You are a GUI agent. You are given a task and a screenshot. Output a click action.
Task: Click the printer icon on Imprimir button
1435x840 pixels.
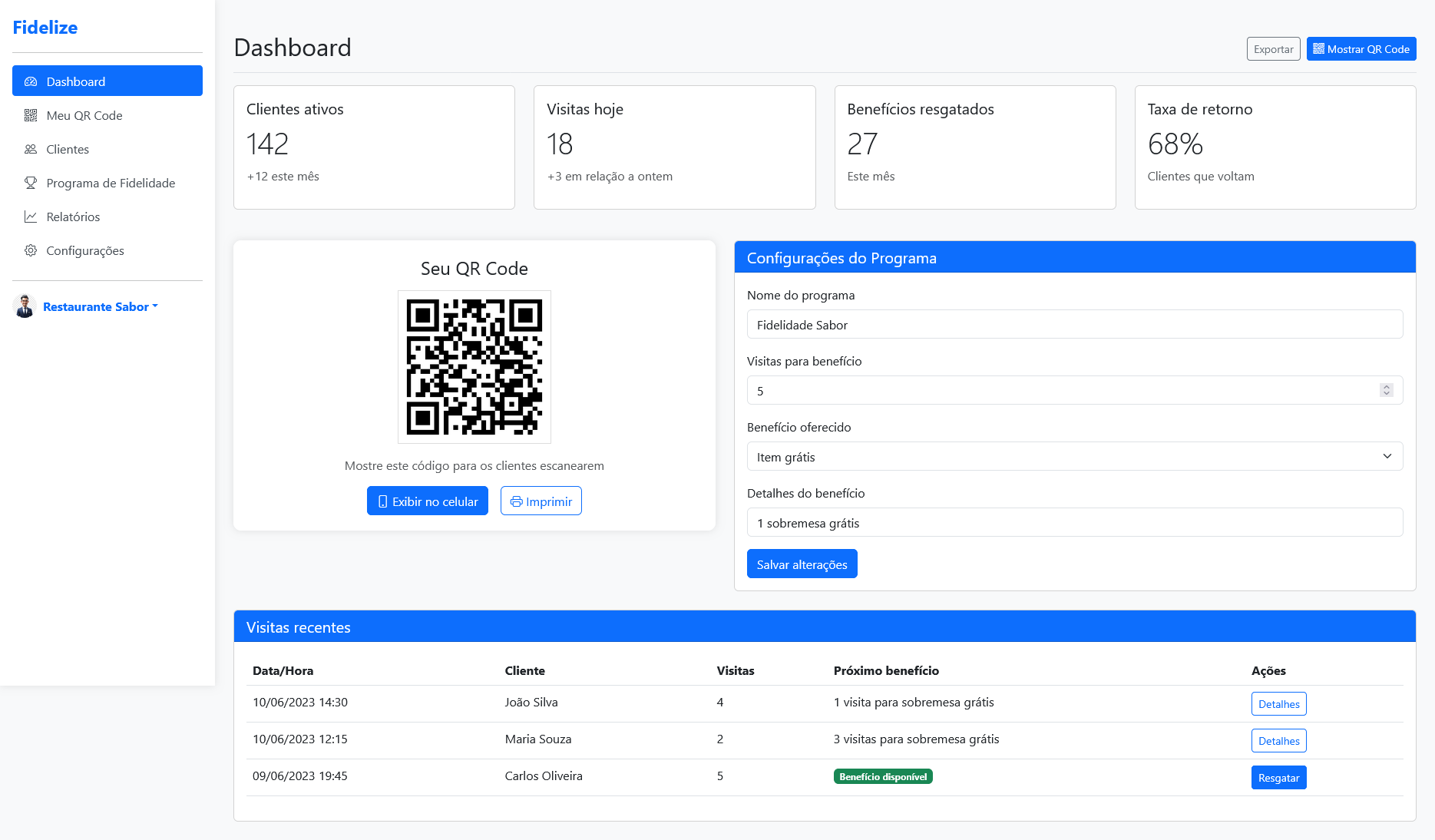(517, 501)
